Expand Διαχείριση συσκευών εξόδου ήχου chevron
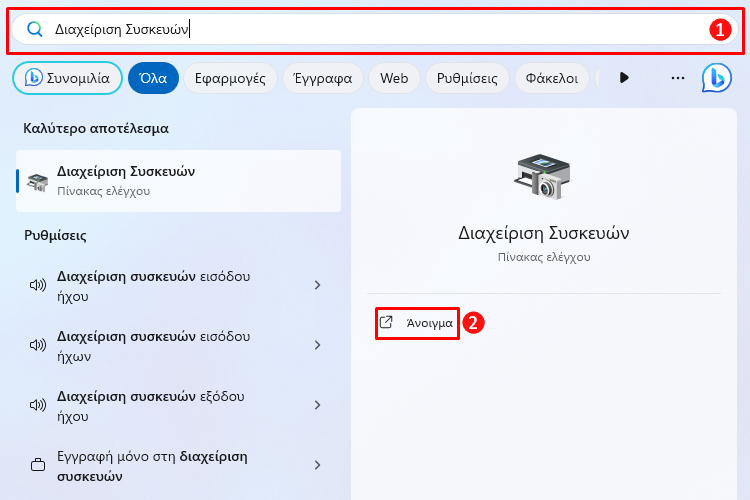750x500 pixels. 318,406
